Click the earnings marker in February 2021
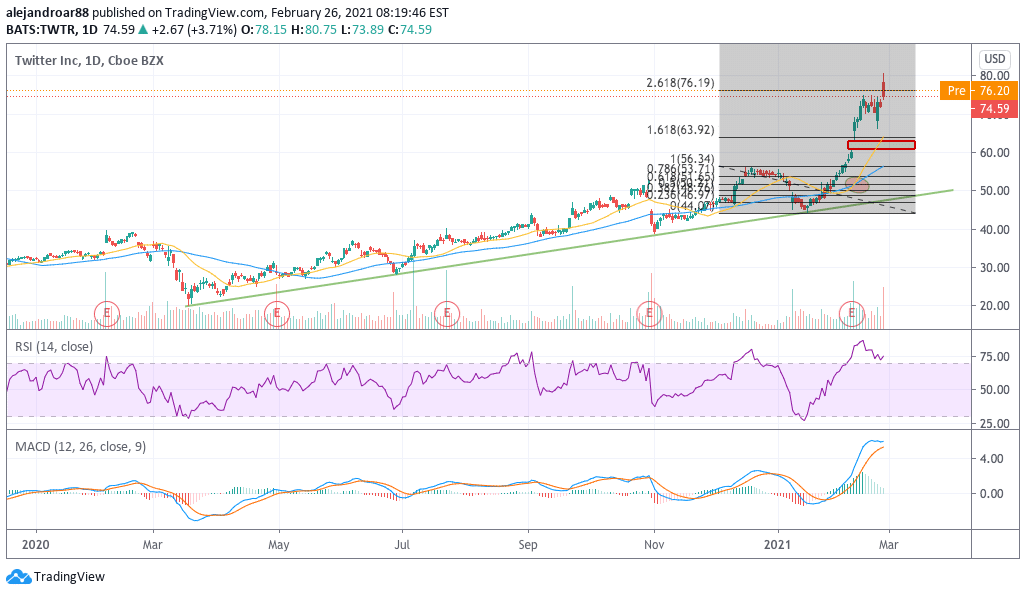This screenshot has width=1026, height=595. pyautogui.click(x=852, y=314)
